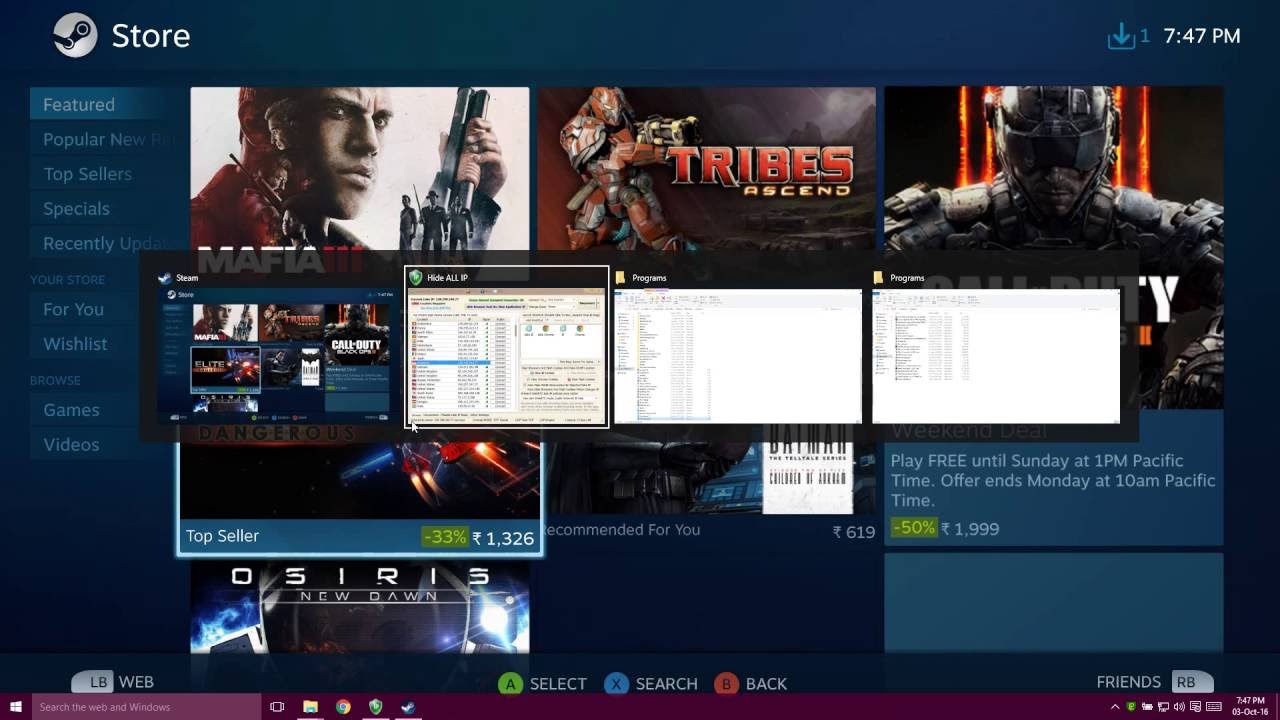The image size is (1280, 720).
Task: Switch to the Hide ALL IP window thumbnail
Action: tap(507, 347)
